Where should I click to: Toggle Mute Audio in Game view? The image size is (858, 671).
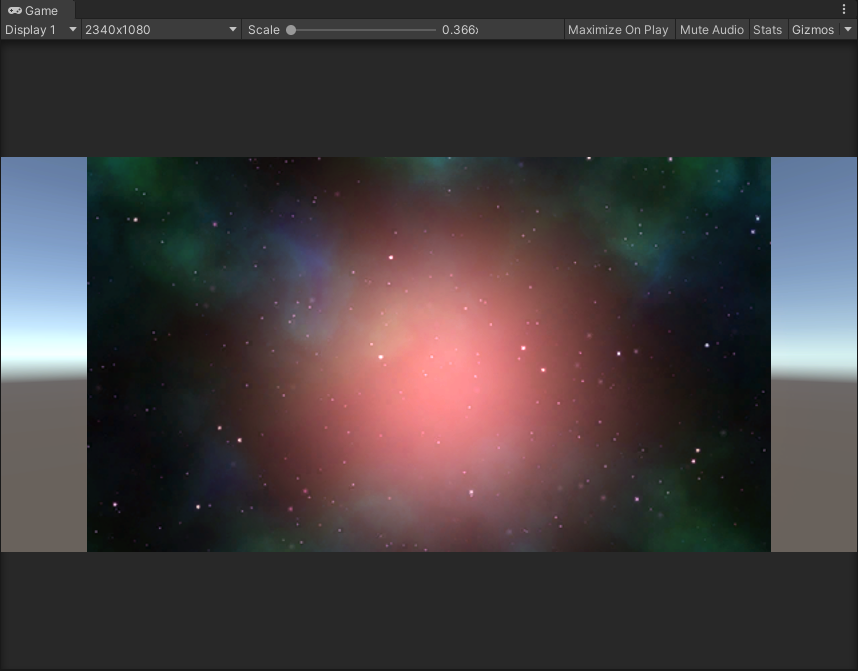711,30
